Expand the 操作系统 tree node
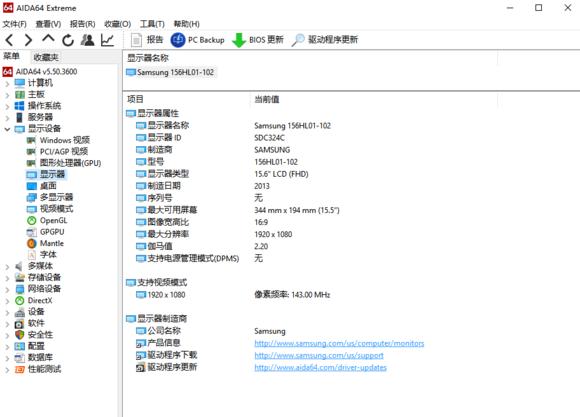Image resolution: width=580 pixels, height=417 pixels. point(7,107)
